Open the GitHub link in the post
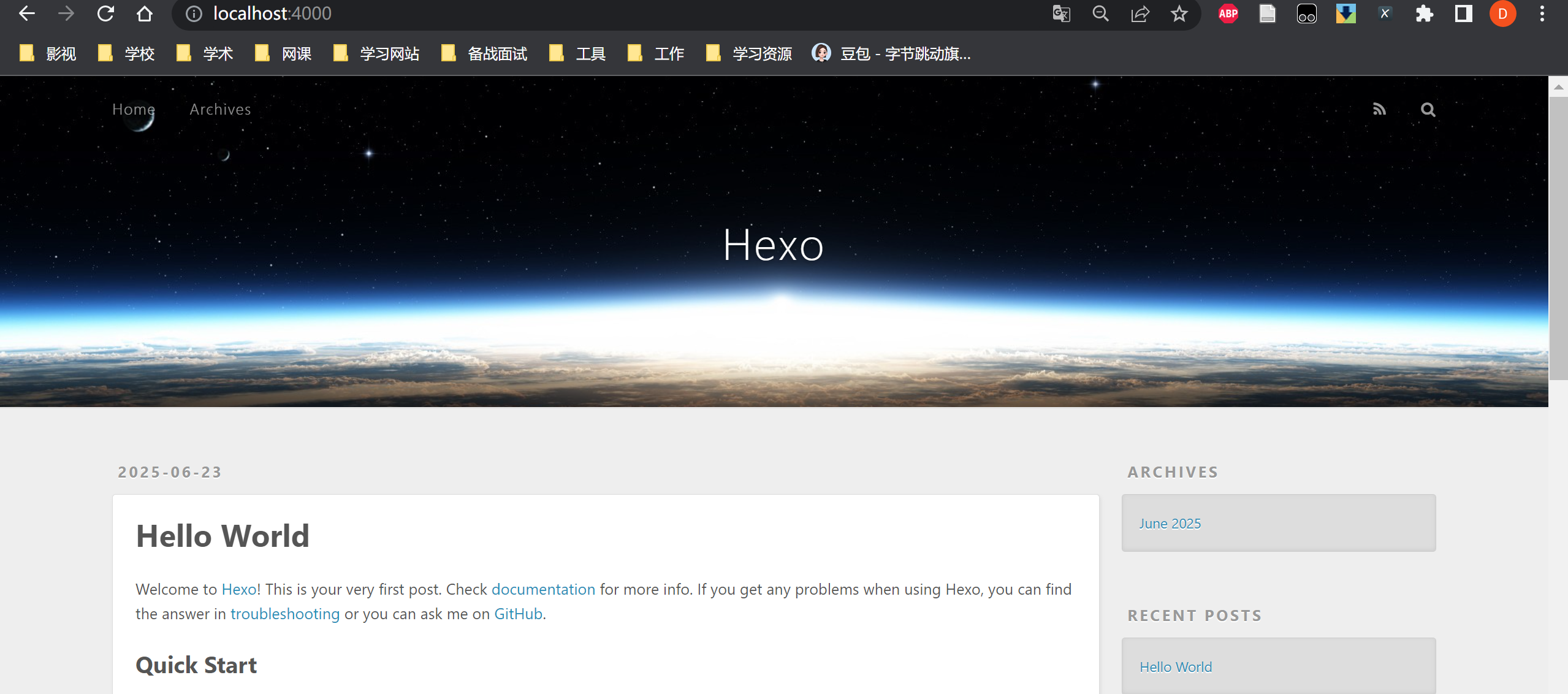 518,614
